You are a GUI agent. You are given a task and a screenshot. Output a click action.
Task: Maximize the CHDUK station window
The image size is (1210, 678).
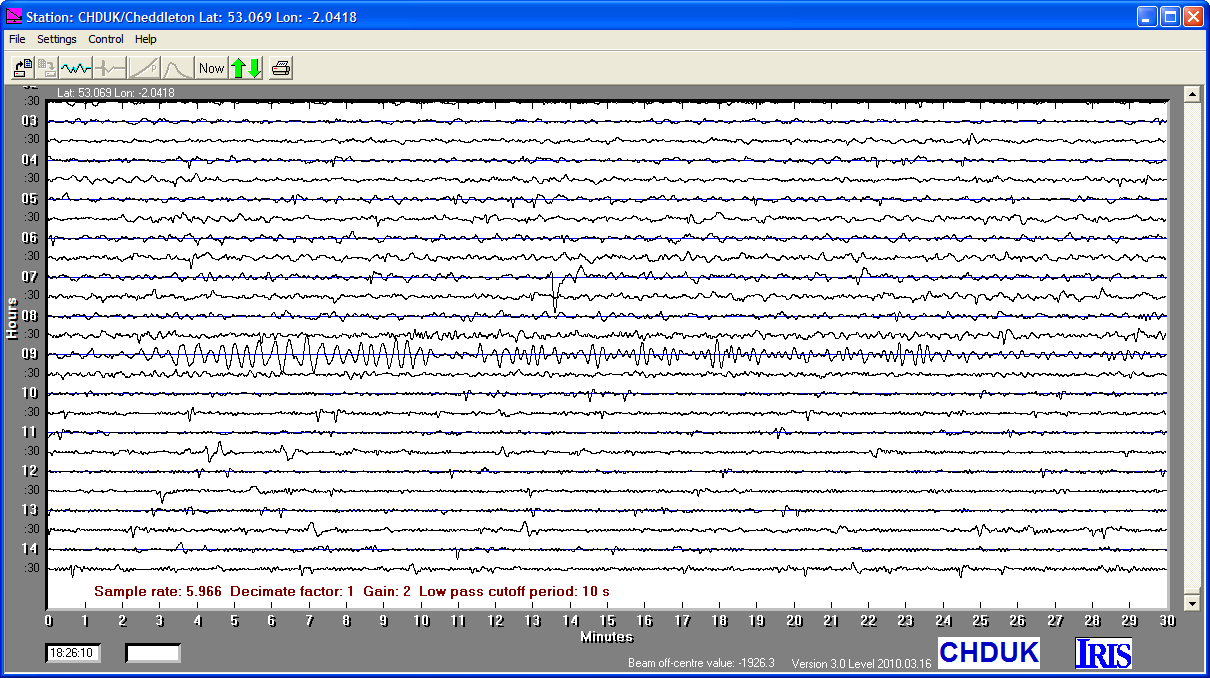(1169, 16)
